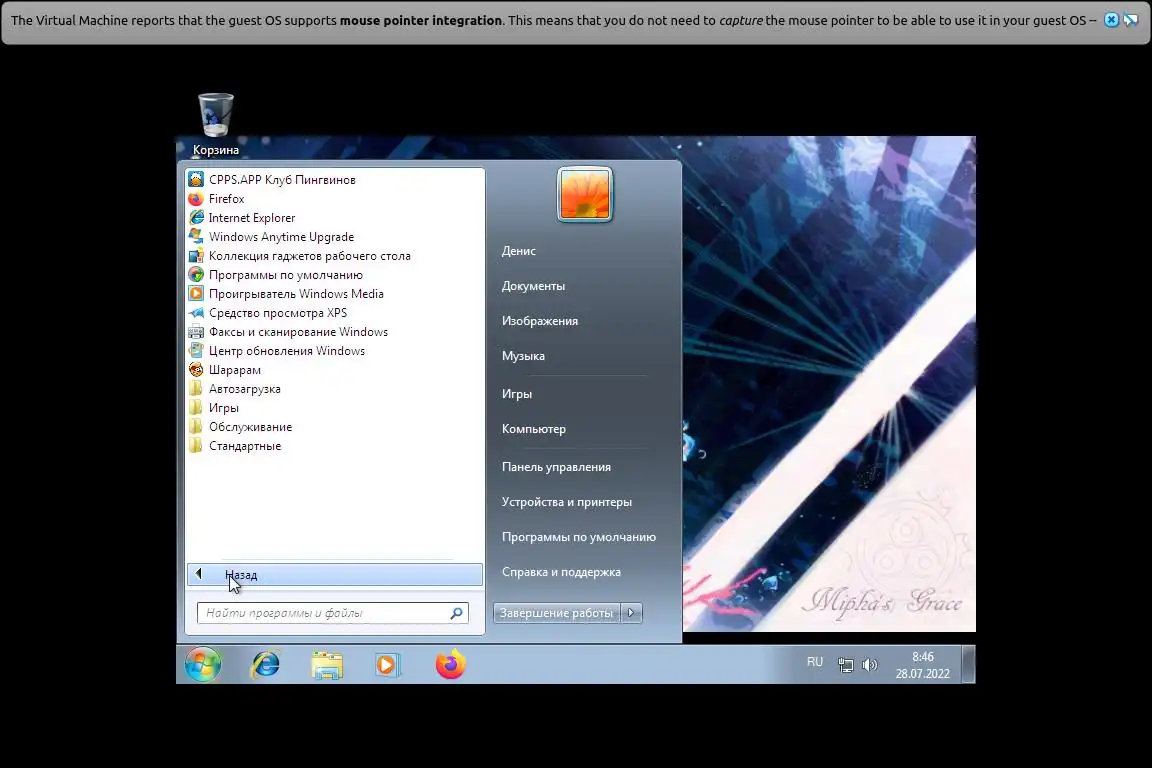
Task: Expand shutdown options arrow next to Завершение работы
Action: pos(632,613)
